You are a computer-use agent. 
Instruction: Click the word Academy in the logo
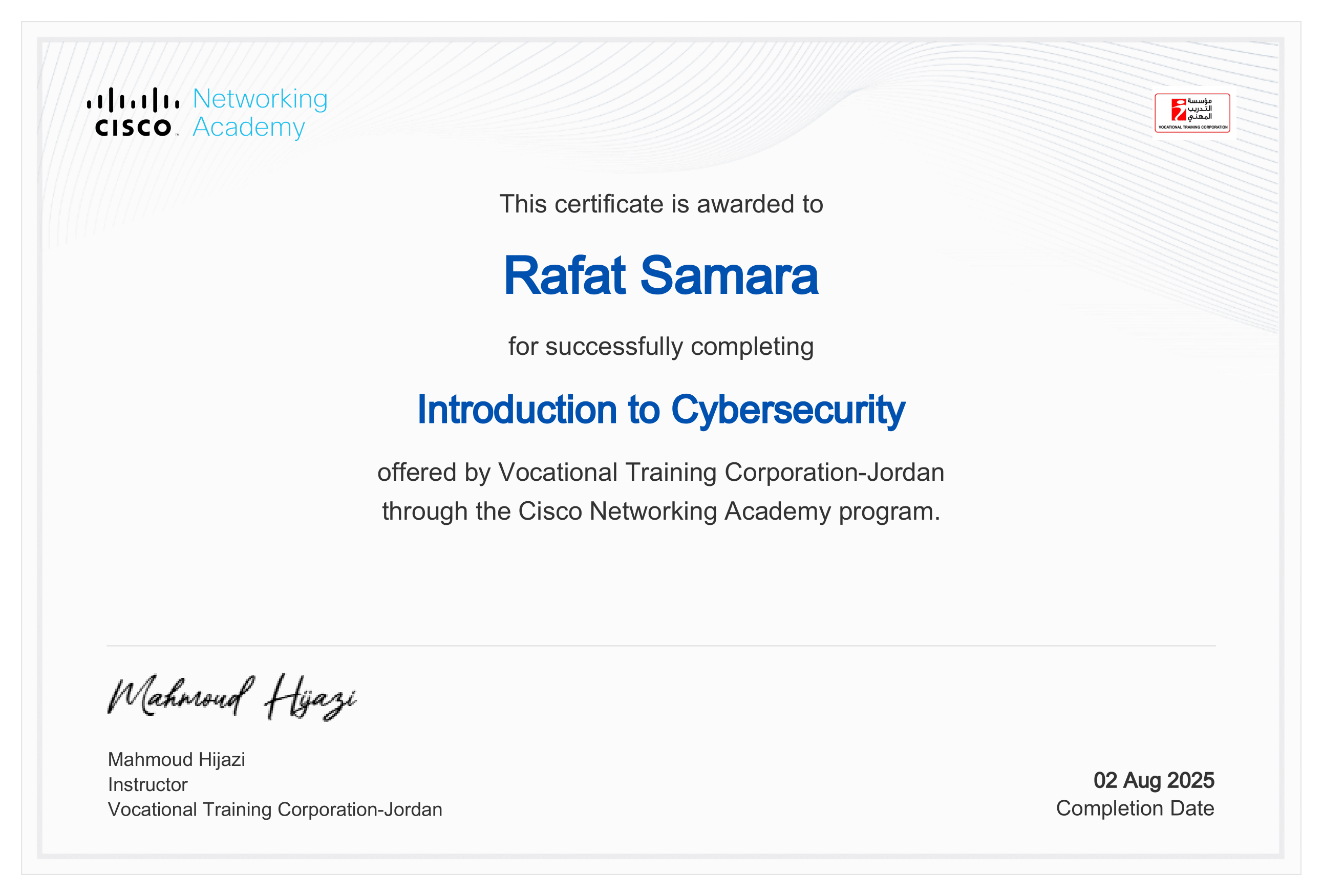pos(249,127)
